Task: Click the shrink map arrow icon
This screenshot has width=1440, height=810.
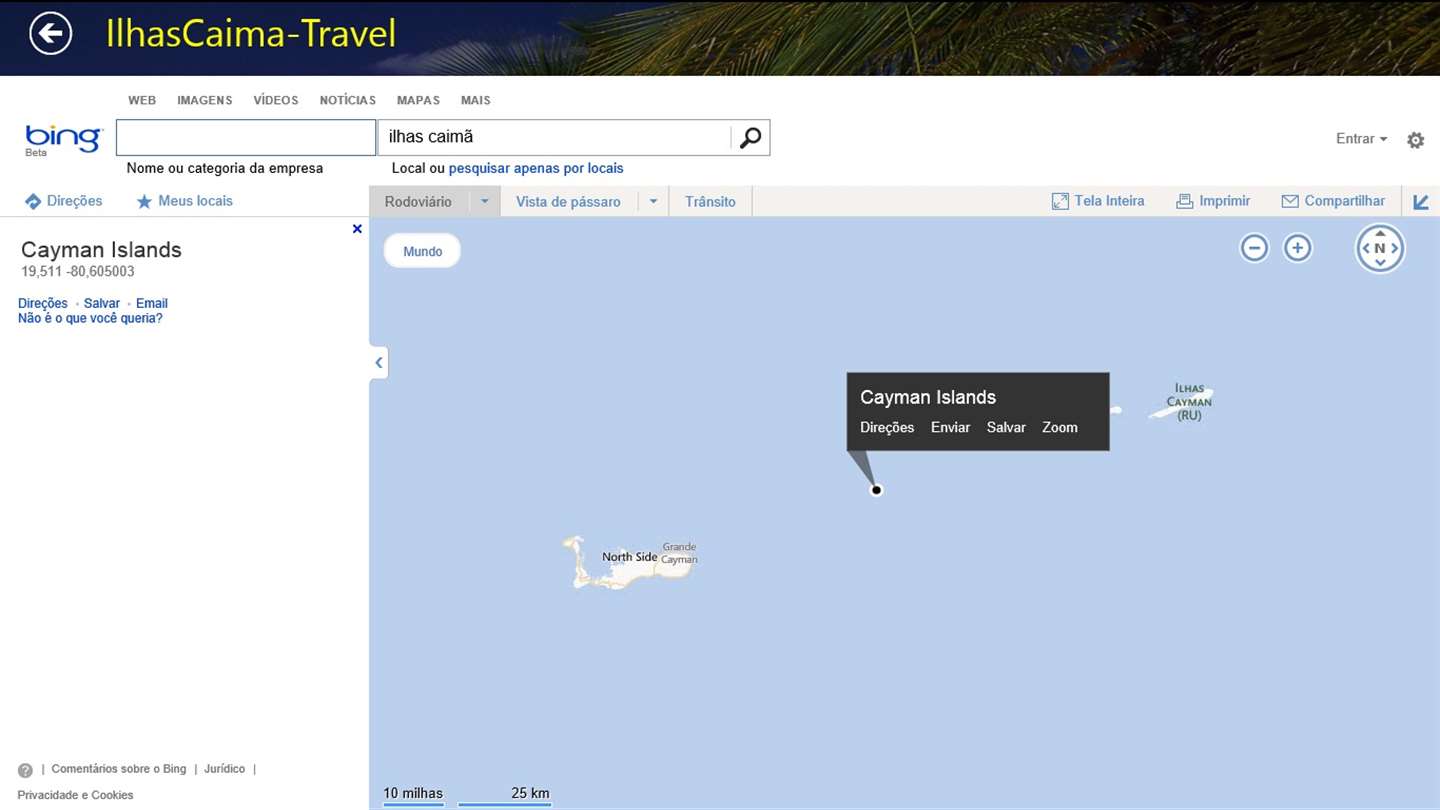Action: point(1421,202)
